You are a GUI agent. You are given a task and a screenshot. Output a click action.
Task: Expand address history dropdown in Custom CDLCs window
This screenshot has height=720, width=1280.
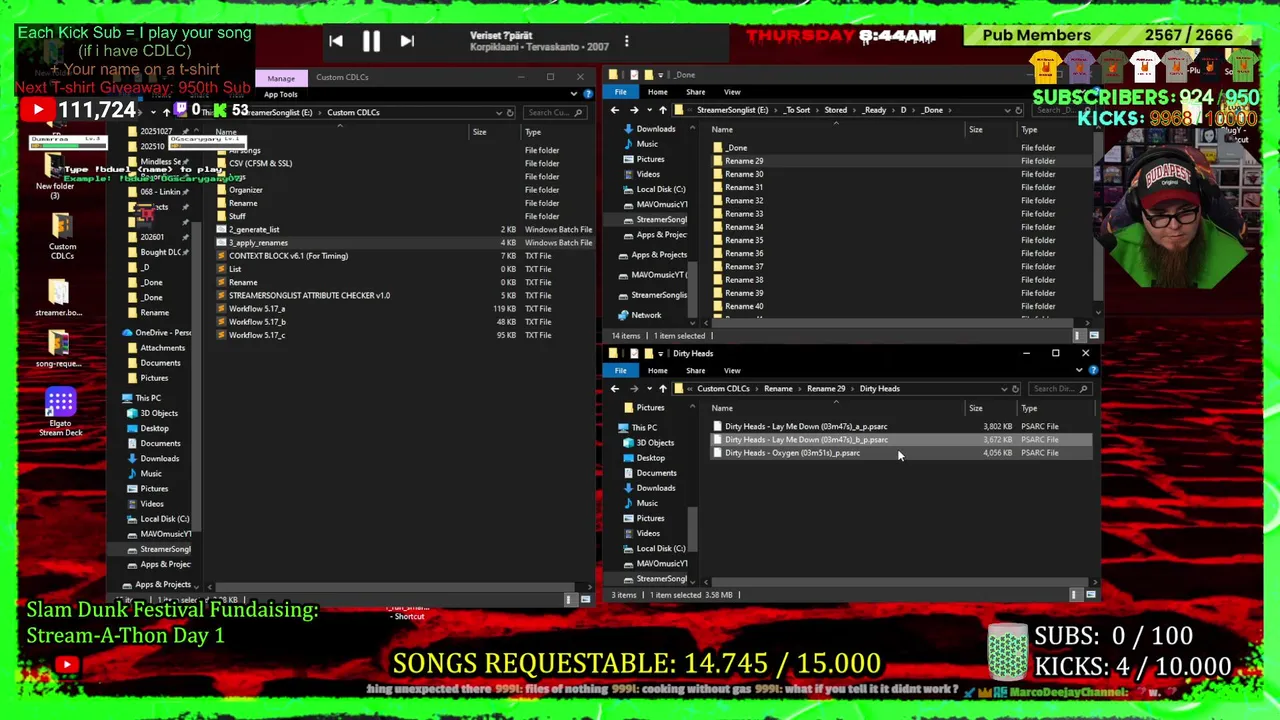pos(498,113)
